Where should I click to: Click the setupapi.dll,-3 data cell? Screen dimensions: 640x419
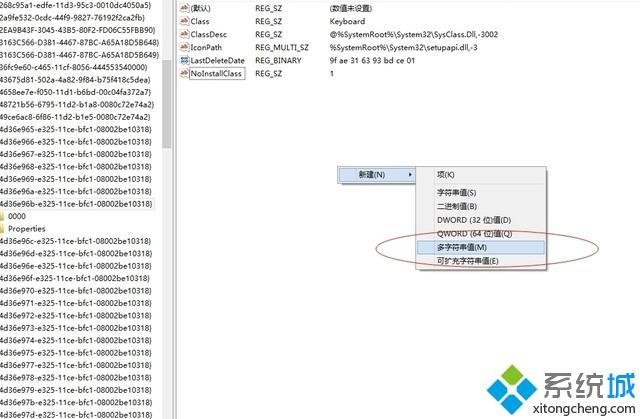point(404,47)
